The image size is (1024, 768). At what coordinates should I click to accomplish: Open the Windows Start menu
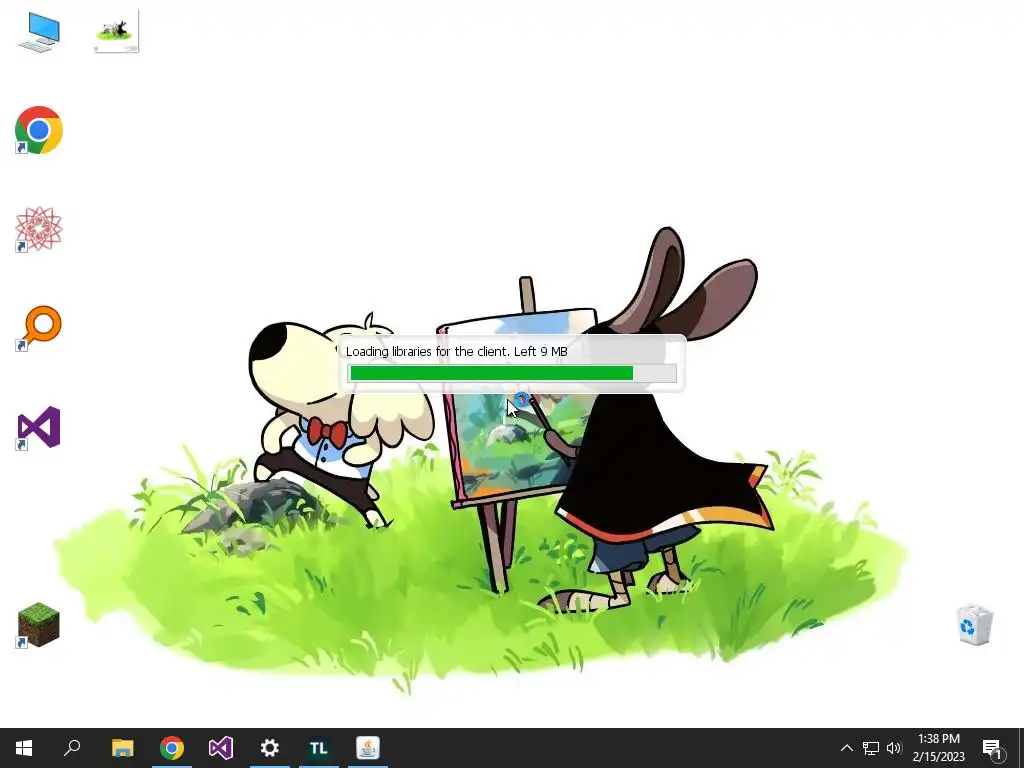point(24,748)
